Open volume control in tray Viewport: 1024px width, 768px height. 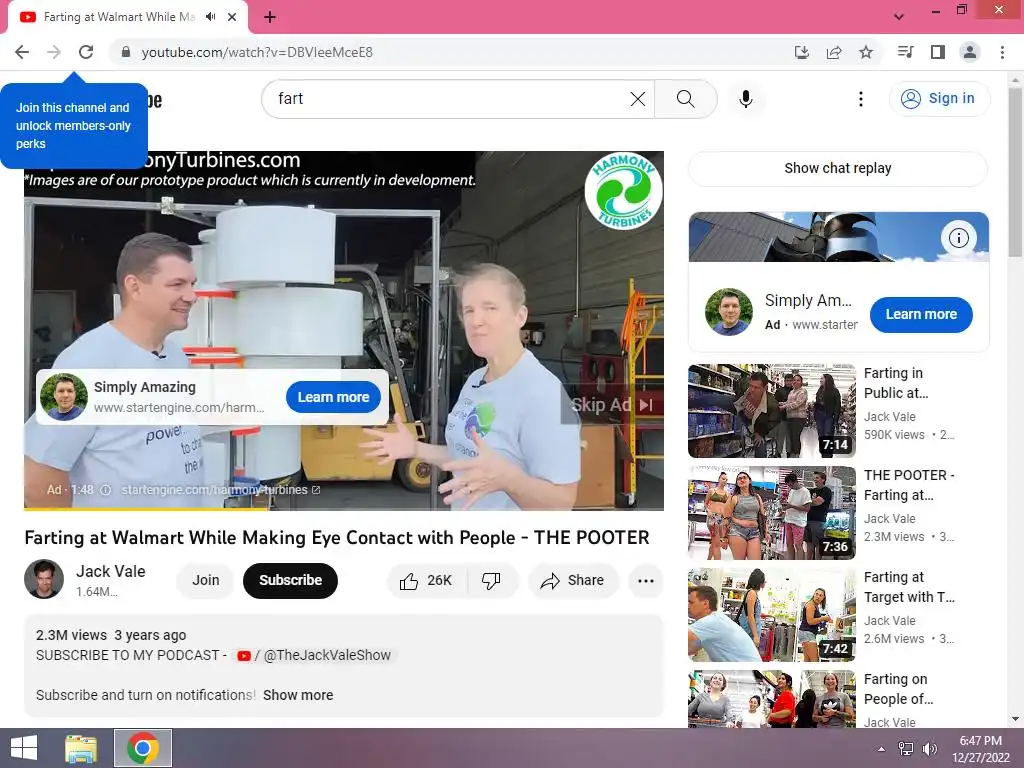tap(929, 749)
